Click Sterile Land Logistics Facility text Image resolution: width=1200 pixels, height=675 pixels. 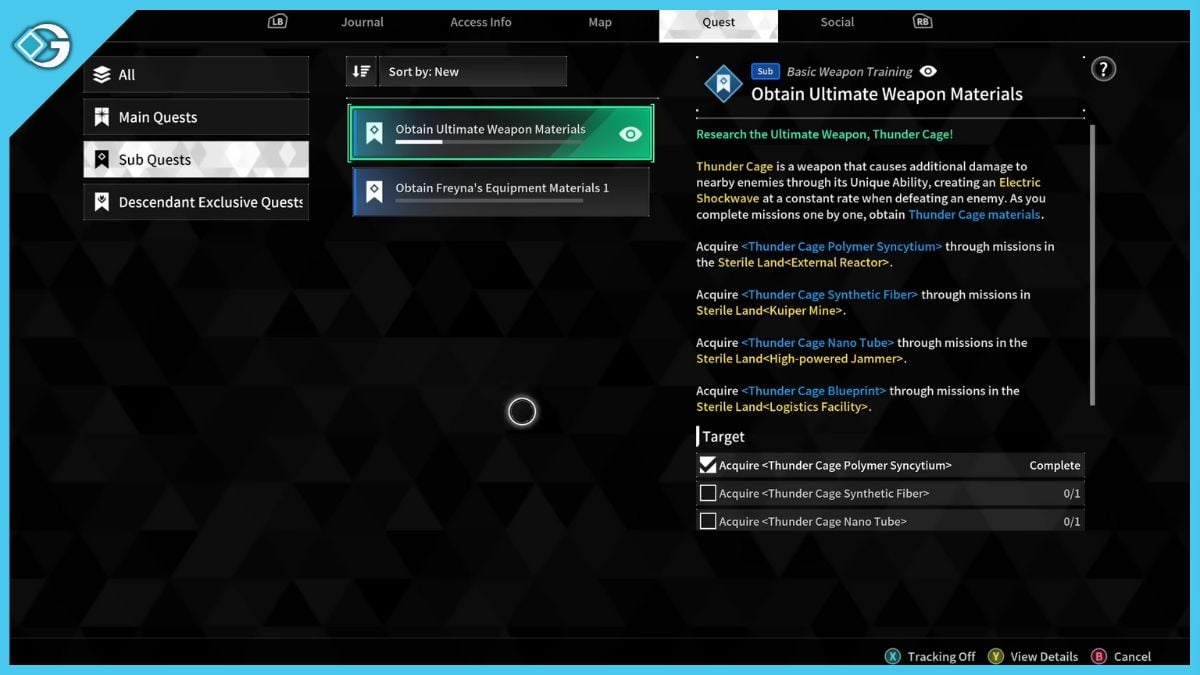coord(783,407)
